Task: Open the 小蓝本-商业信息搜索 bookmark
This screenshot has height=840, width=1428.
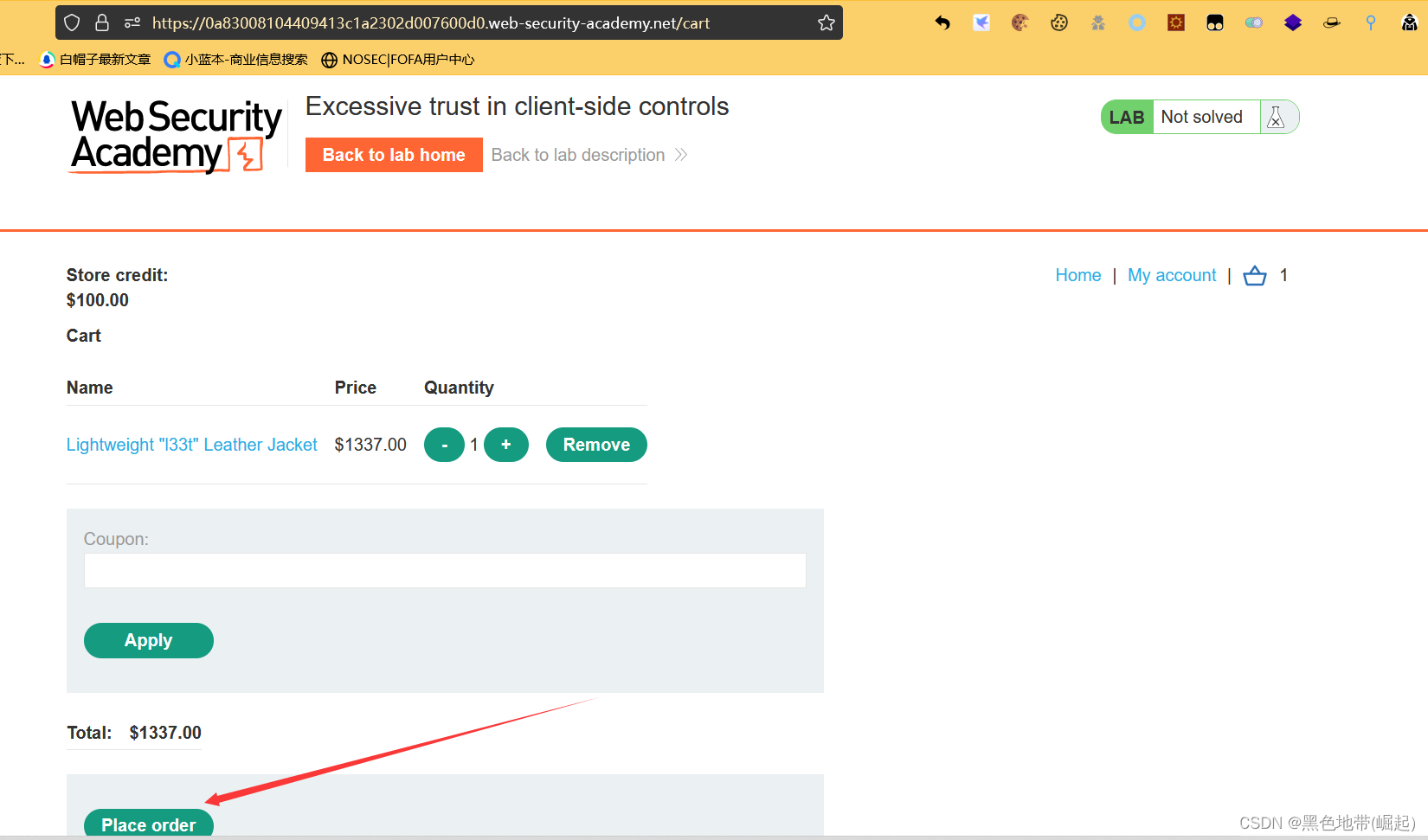Action: click(x=235, y=59)
